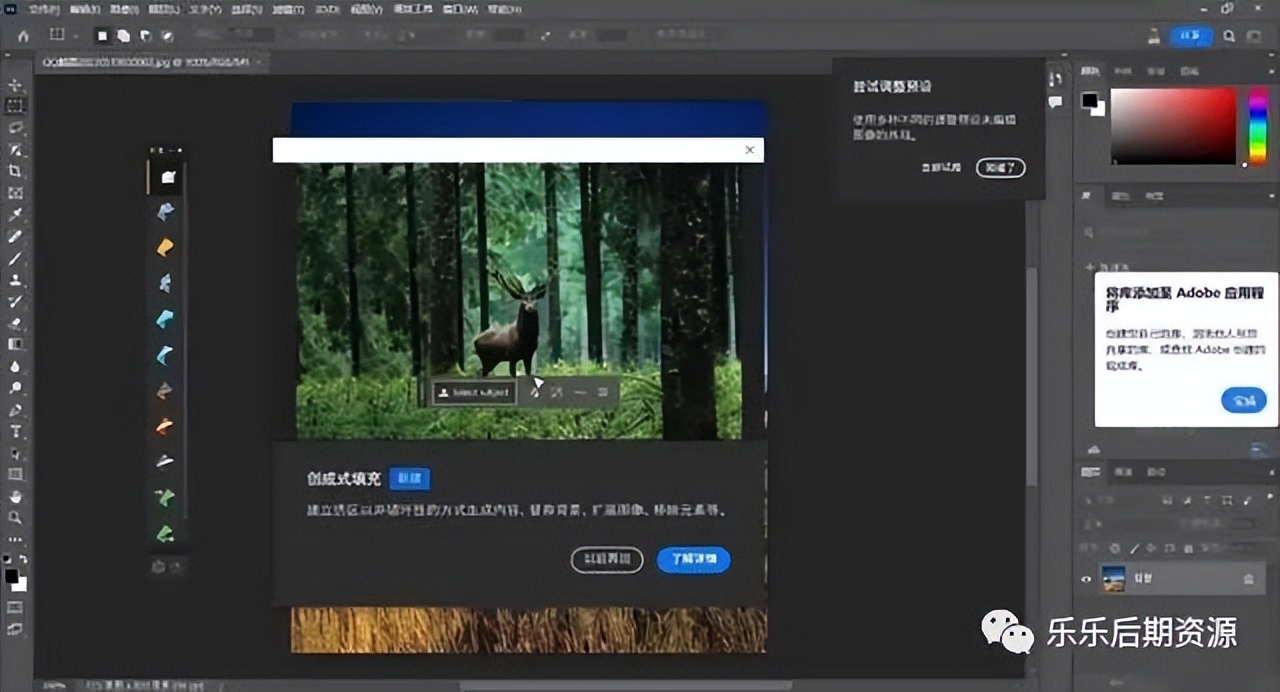Swap foreground and background colors in toolbar
This screenshot has height=692, width=1280.
click(x=23, y=561)
